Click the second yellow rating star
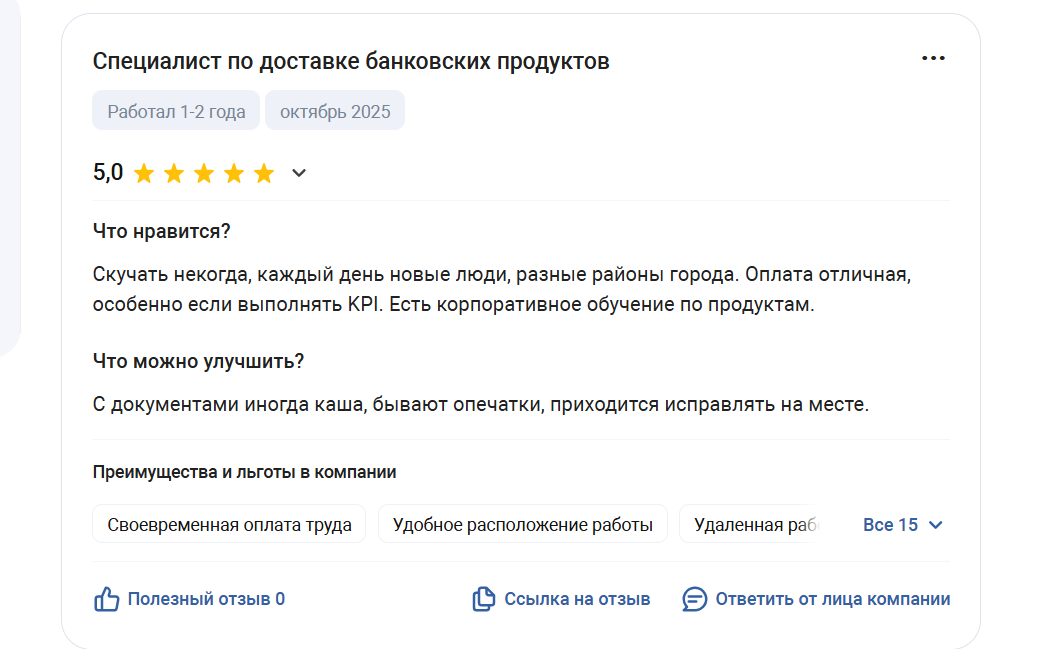Image resolution: width=1060 pixels, height=649 pixels. 174,174
